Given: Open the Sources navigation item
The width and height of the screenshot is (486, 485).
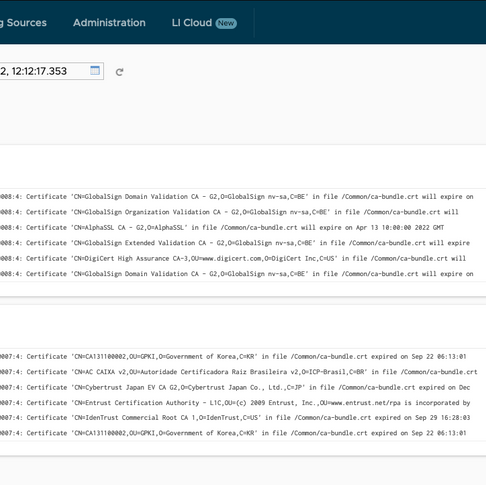Looking at the screenshot, I should point(23,23).
